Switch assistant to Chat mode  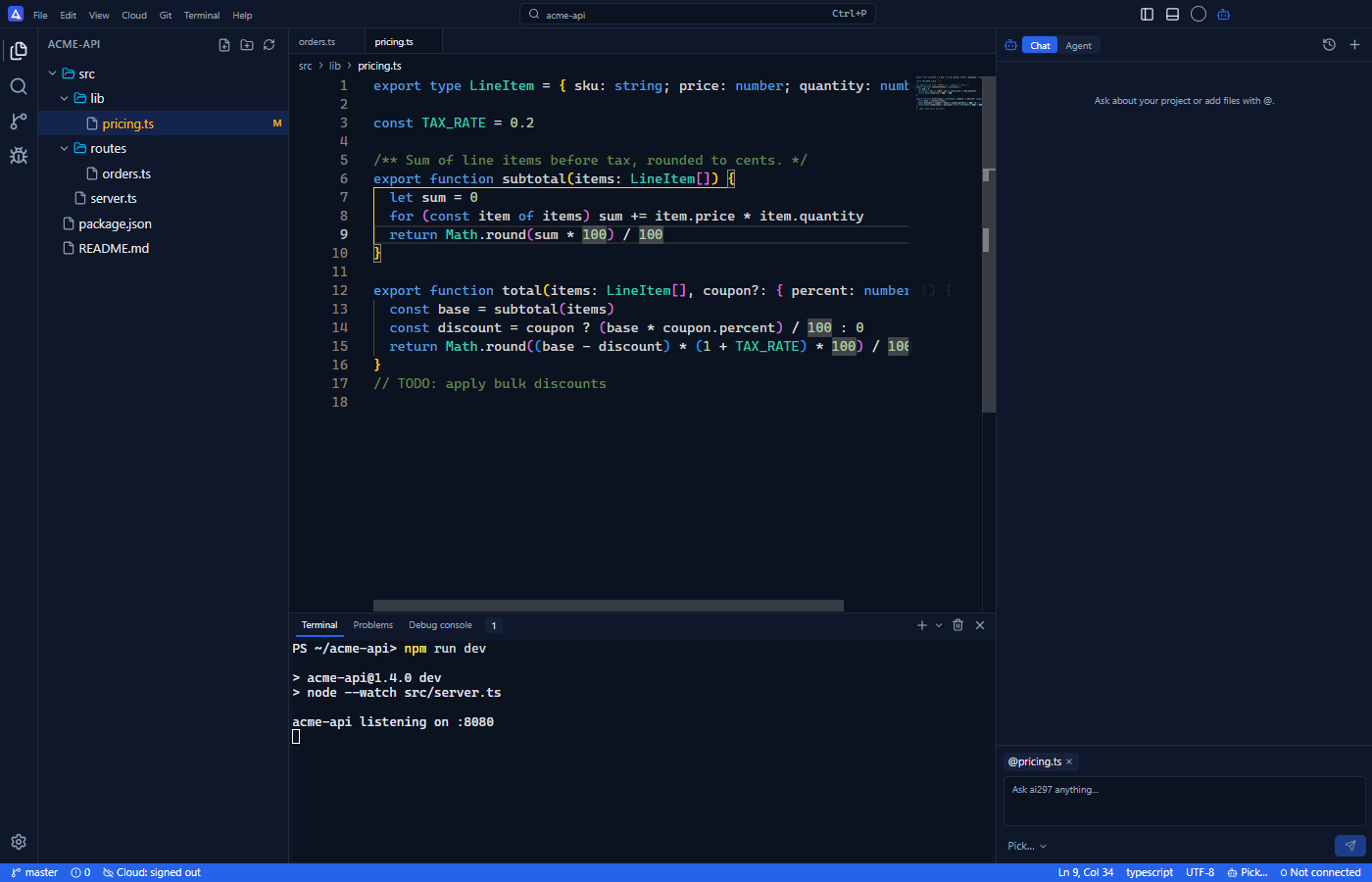point(1040,46)
